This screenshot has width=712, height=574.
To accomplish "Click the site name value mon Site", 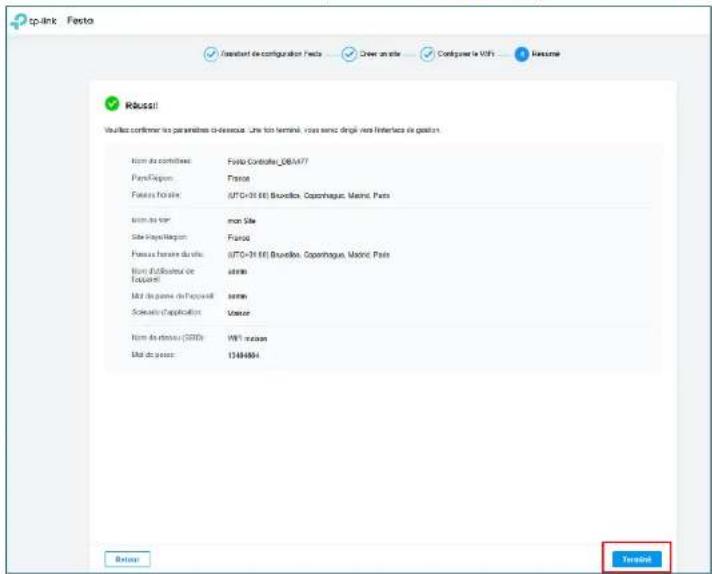I will coord(242,221).
